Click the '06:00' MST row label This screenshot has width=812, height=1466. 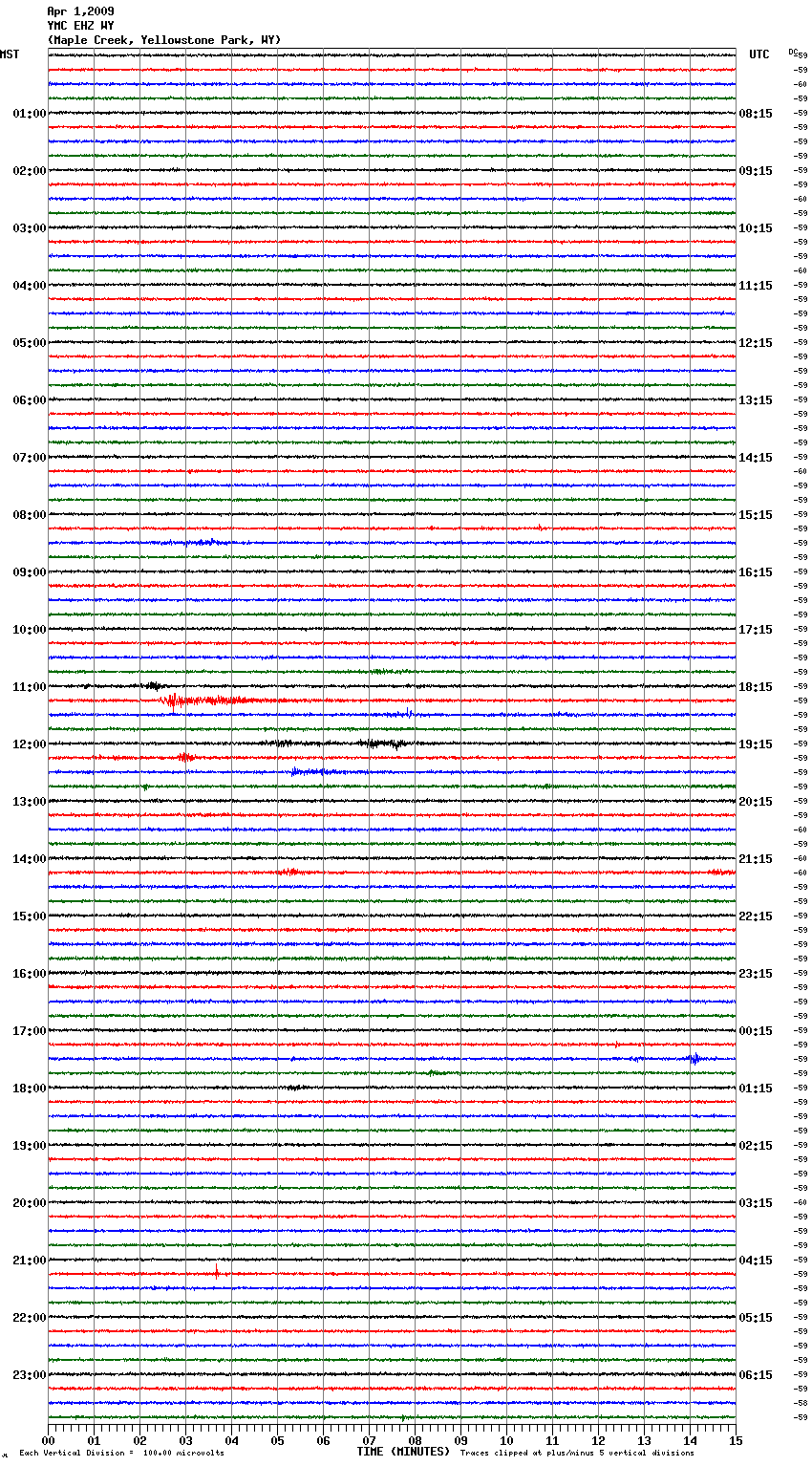click(30, 400)
